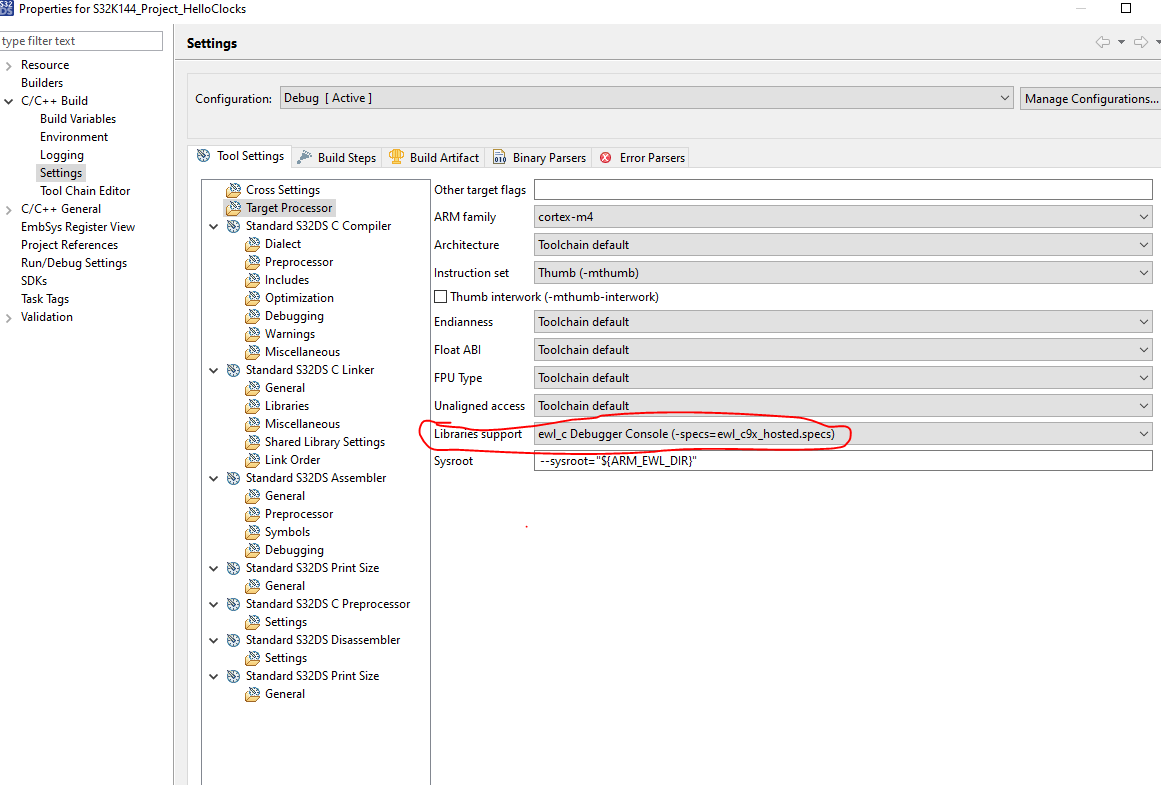Select Target Processor under Tool Settings

(x=290, y=207)
